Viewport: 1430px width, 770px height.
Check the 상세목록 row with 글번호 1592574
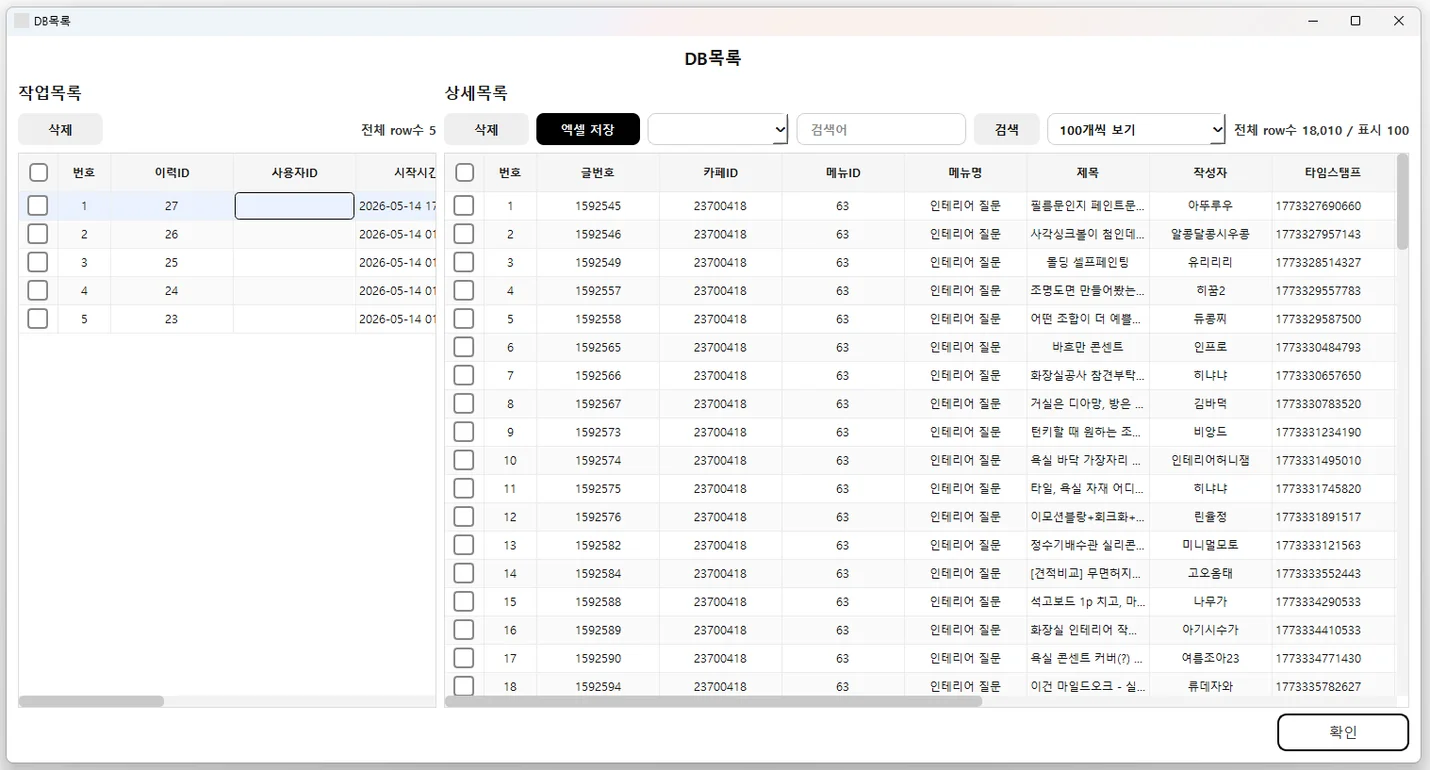pos(464,460)
